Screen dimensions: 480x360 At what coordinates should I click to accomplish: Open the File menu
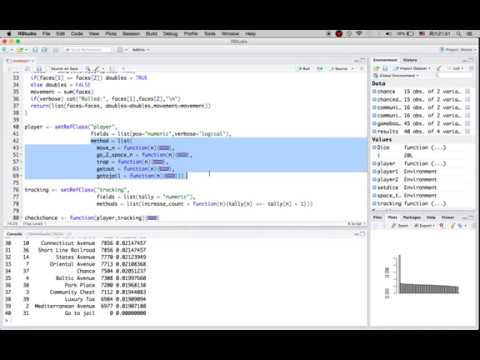[x=46, y=34]
